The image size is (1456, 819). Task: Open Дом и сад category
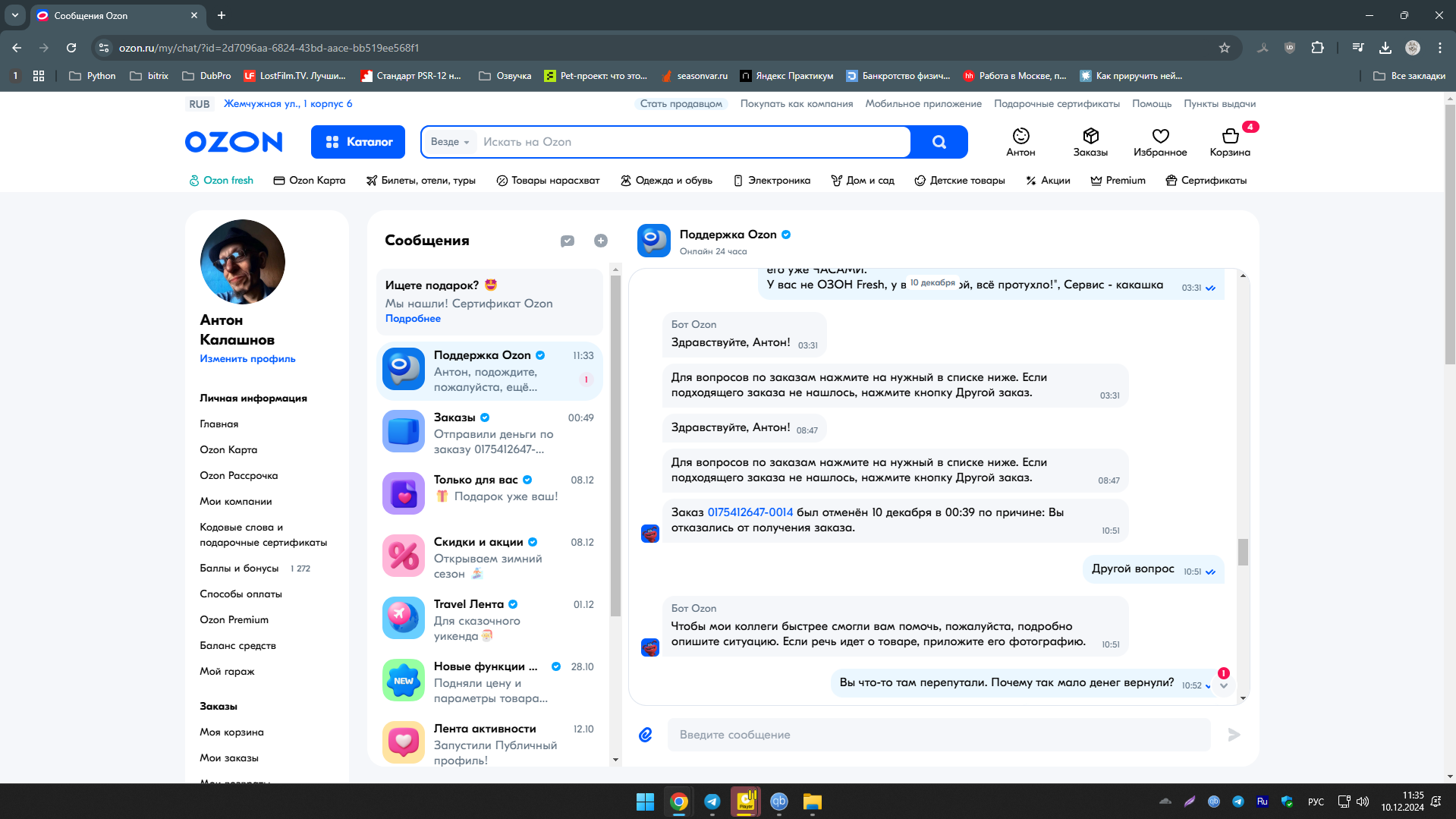863,181
